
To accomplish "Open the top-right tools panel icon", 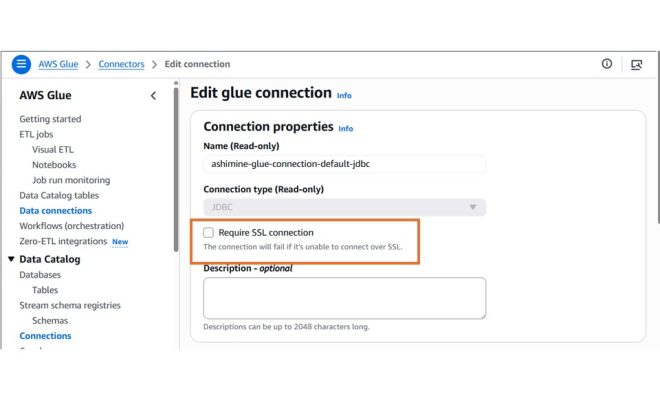I will [x=636, y=64].
